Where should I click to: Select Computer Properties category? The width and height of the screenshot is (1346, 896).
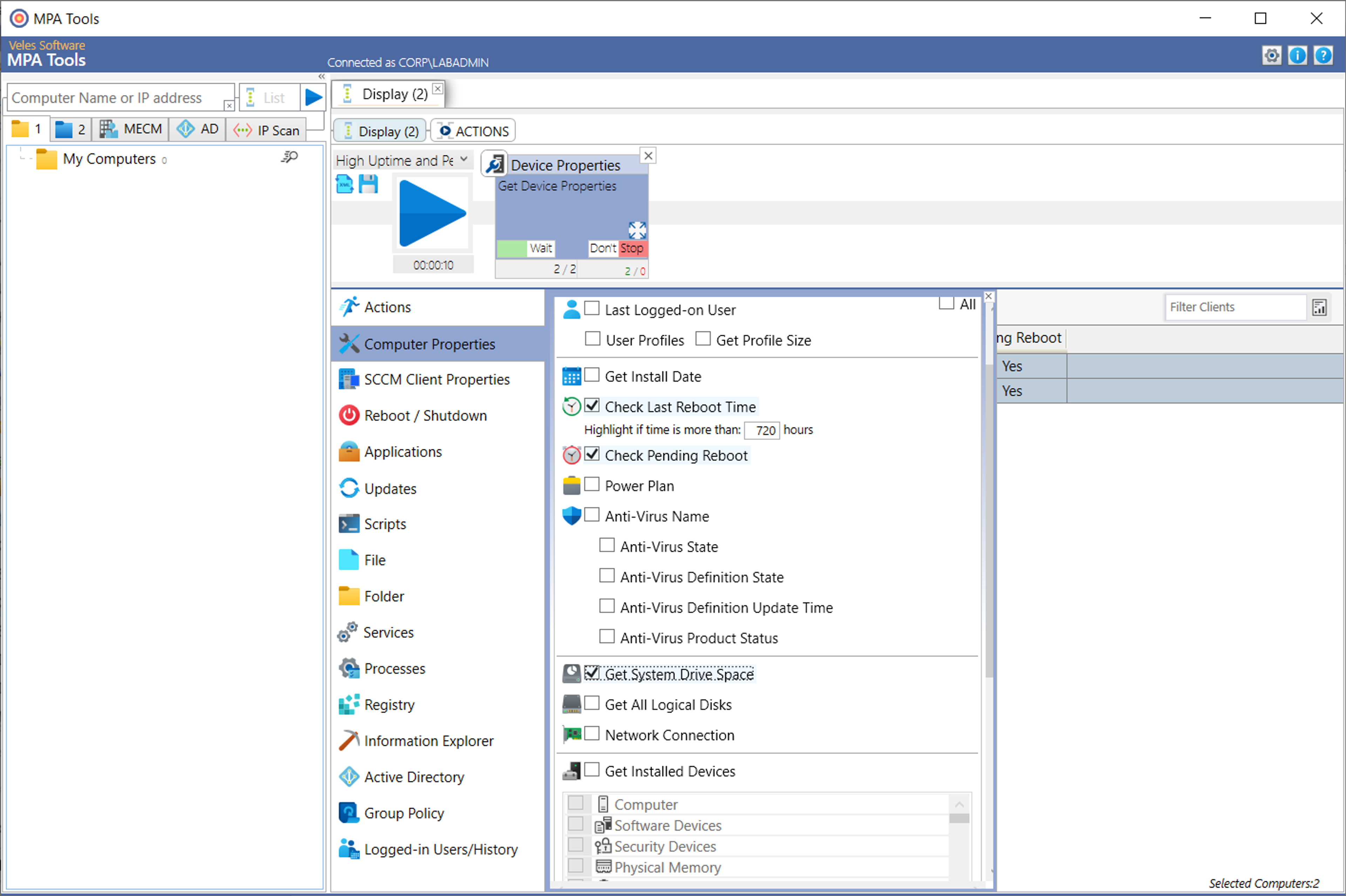(x=437, y=344)
